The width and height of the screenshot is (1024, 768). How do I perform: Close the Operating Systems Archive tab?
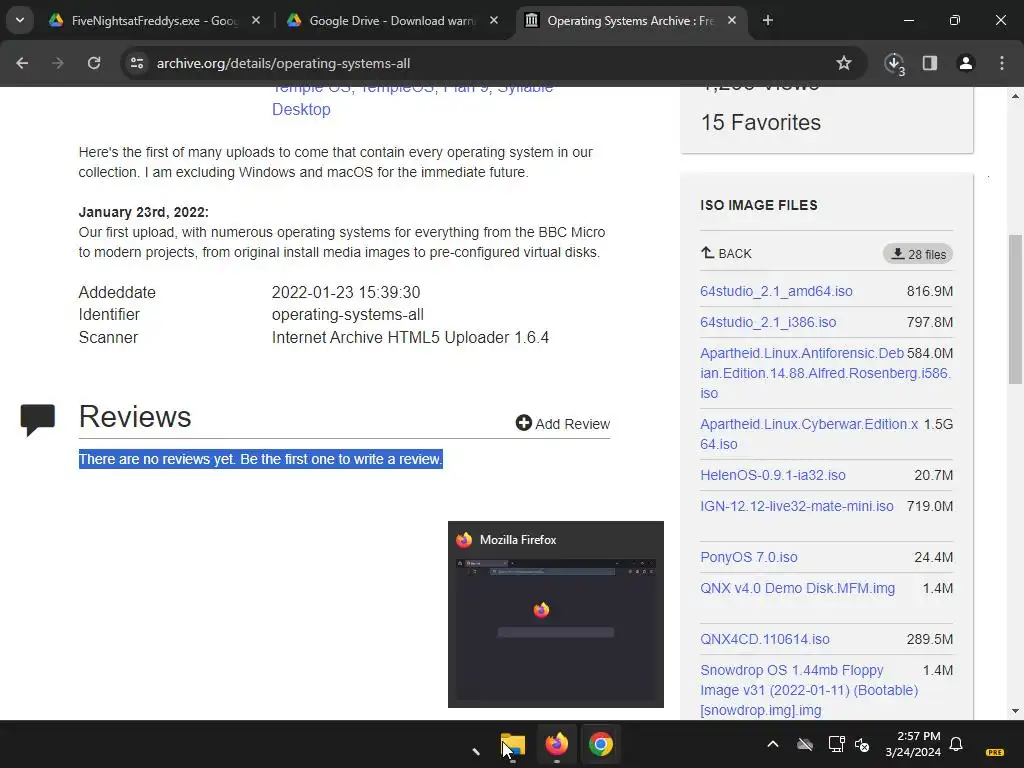pos(732,20)
